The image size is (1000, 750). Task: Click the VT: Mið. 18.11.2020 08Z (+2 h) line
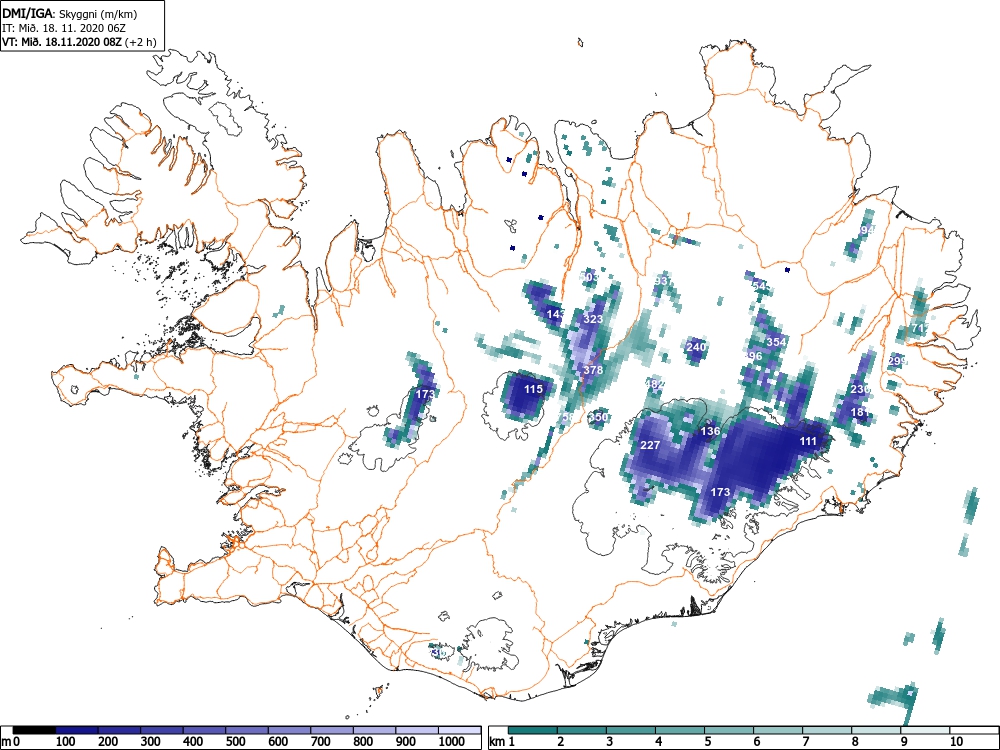tap(78, 42)
